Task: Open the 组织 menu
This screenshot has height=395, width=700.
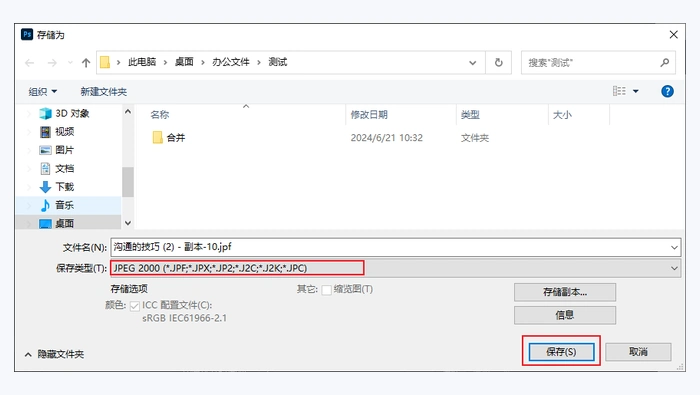Action: click(x=42, y=91)
